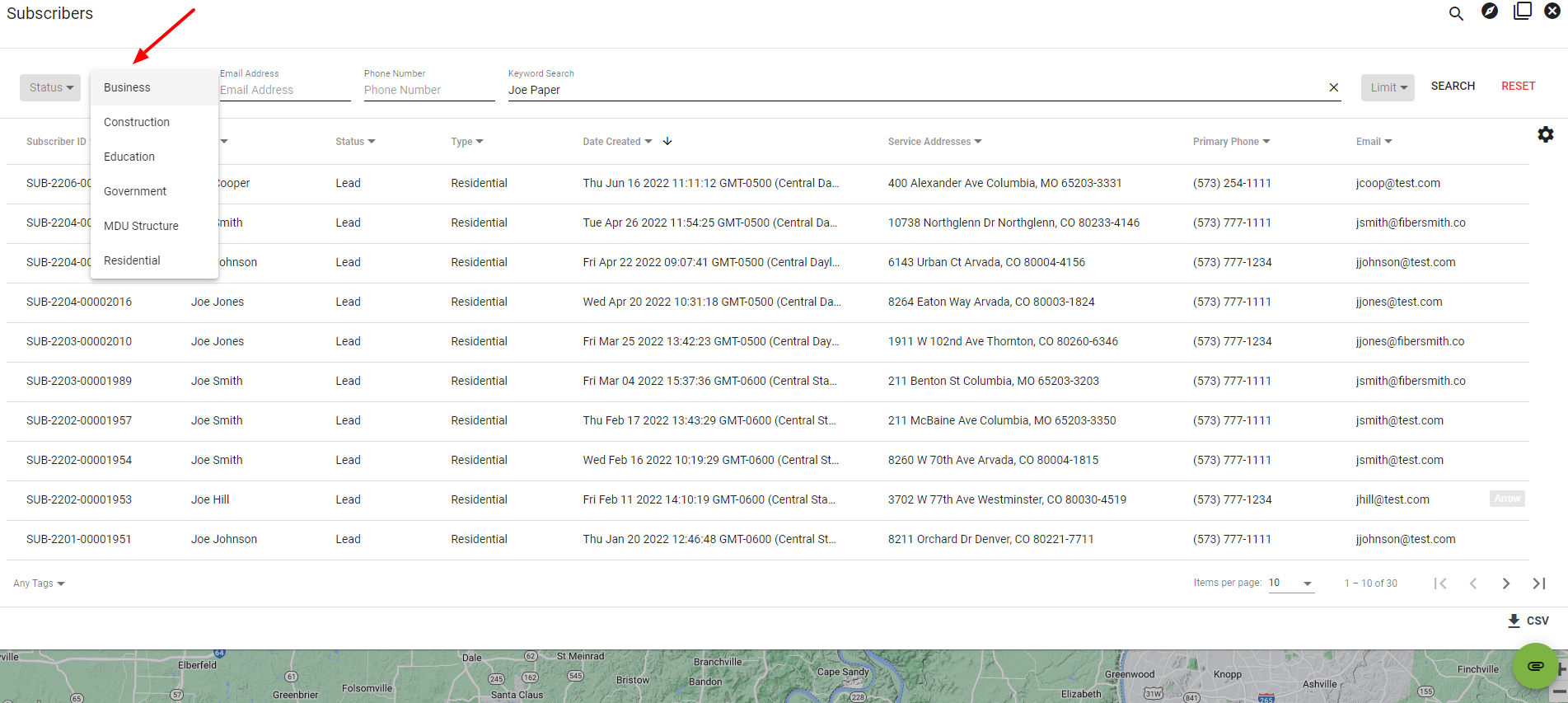
Task: Open the Any Tags dropdown
Action: click(39, 583)
